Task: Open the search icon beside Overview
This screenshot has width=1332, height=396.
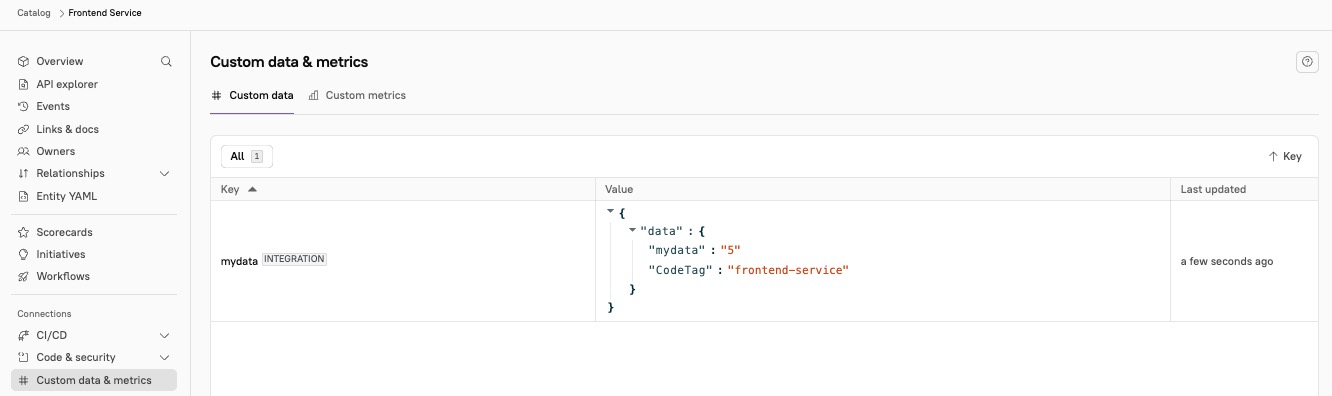Action: coord(167,61)
